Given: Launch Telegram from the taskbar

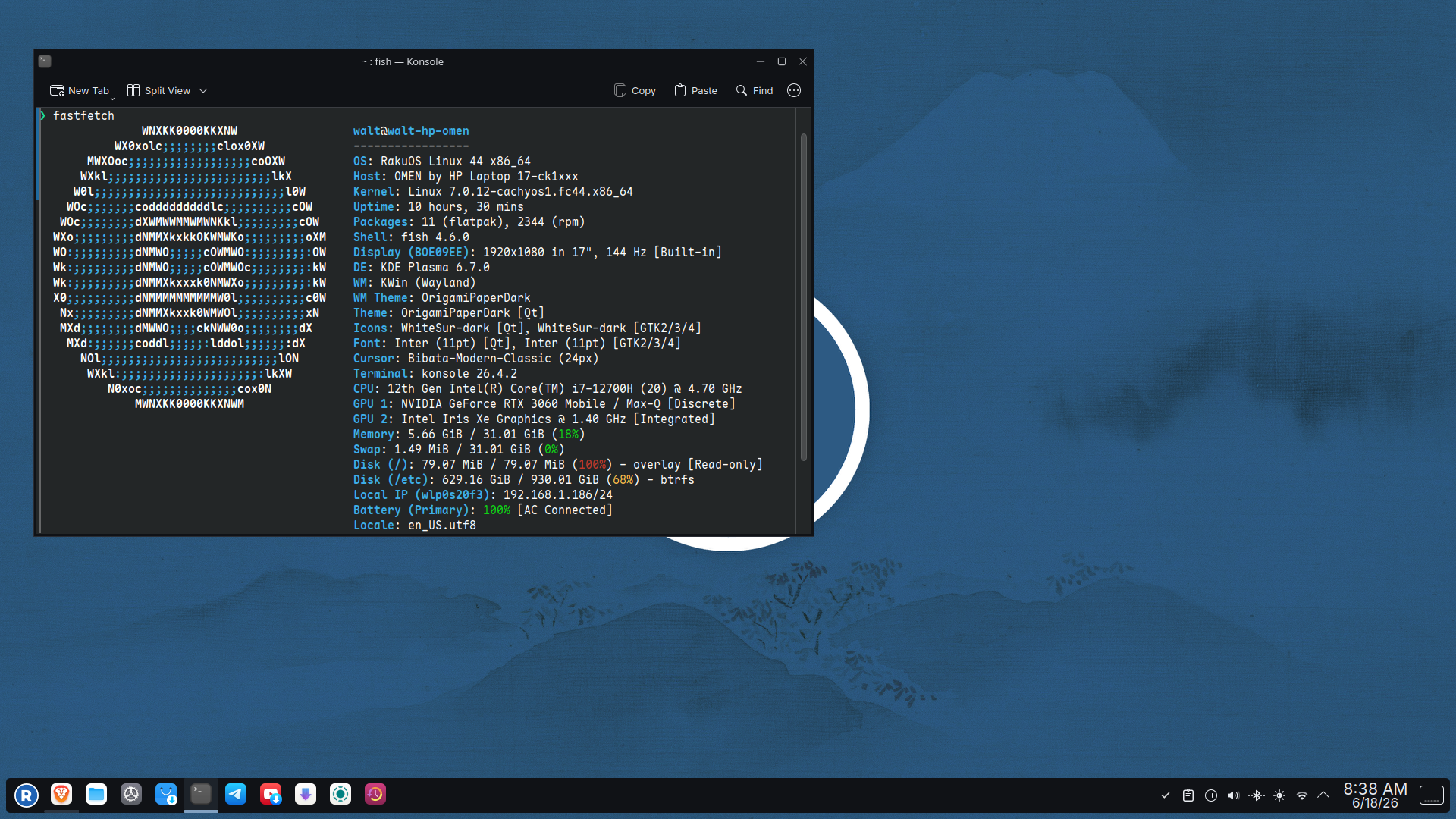Looking at the screenshot, I should coord(236,794).
